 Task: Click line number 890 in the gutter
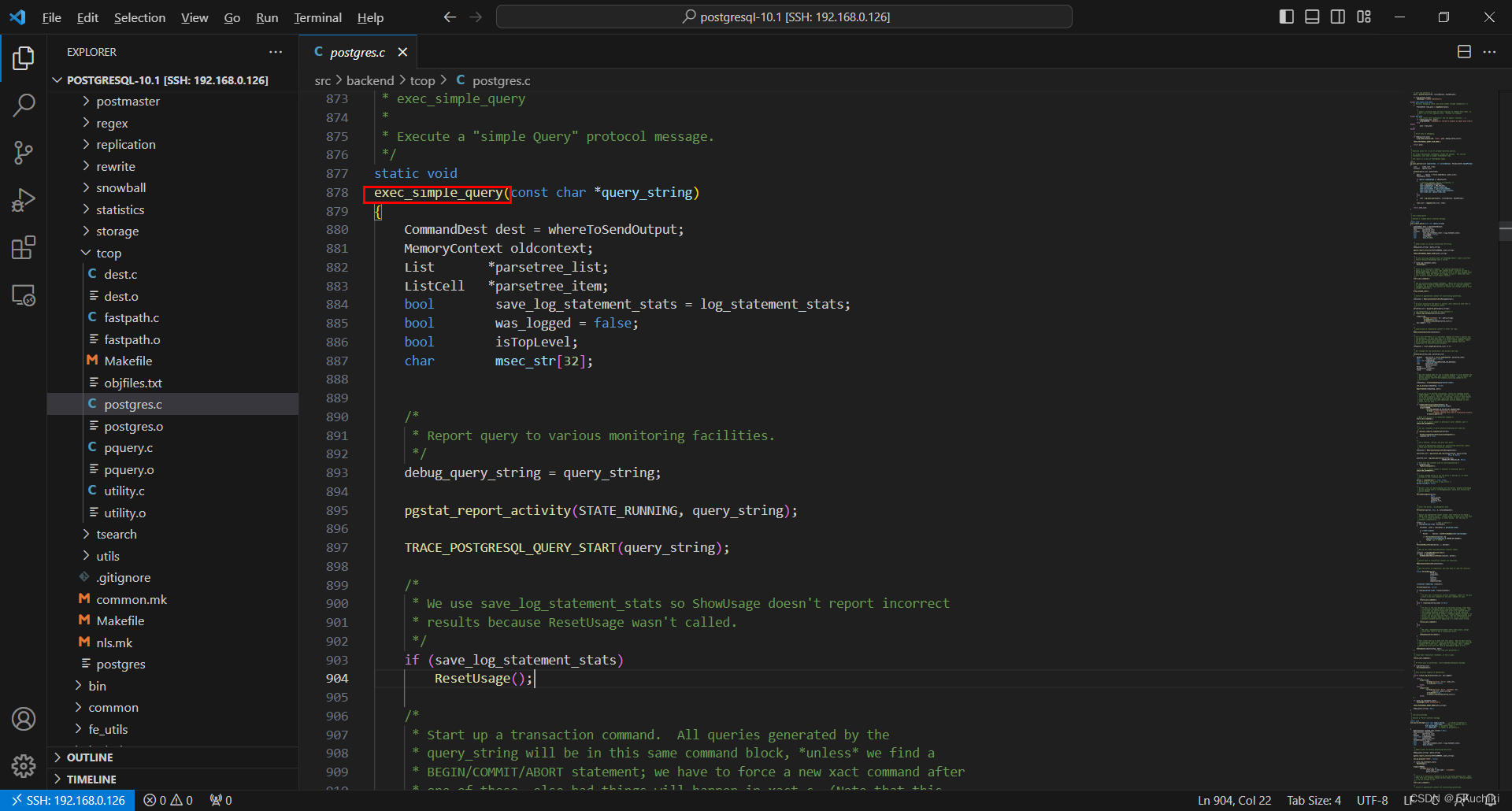click(x=337, y=417)
